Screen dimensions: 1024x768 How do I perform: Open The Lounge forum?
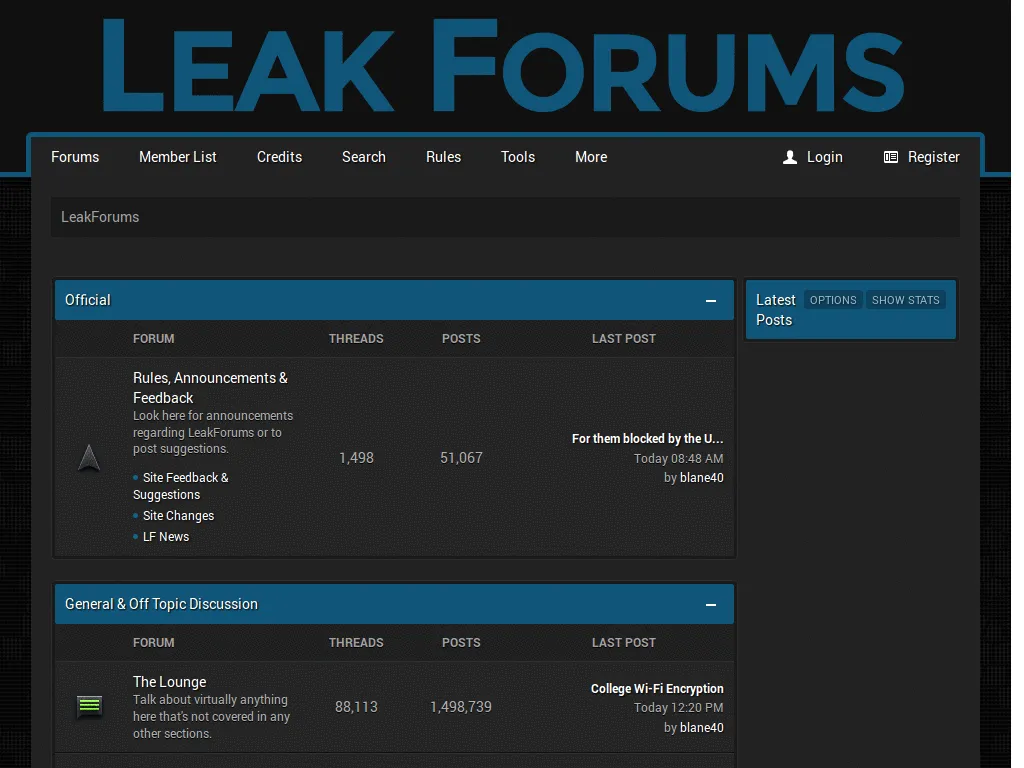[x=169, y=681]
